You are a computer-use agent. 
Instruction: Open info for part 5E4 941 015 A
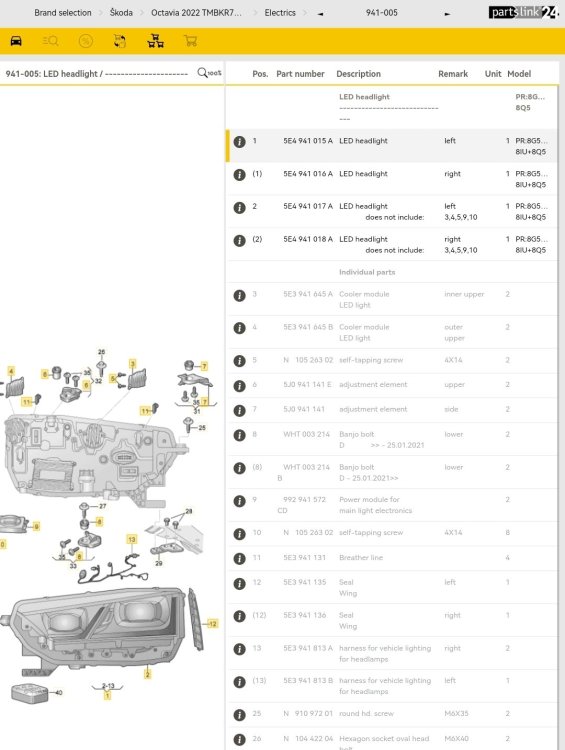pos(239,142)
